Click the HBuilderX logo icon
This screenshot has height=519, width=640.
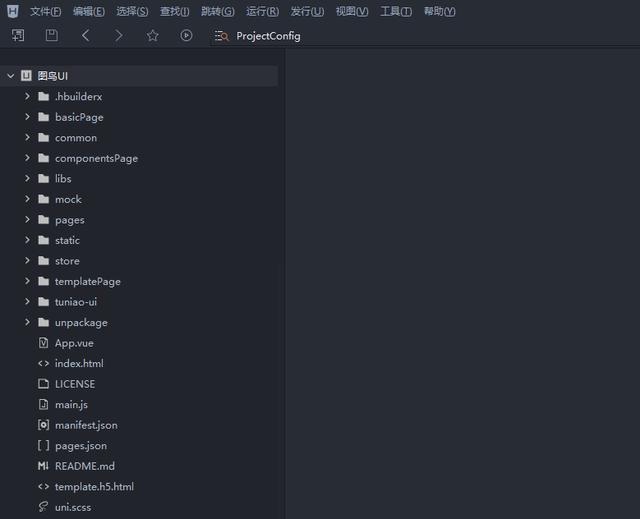[x=13, y=11]
